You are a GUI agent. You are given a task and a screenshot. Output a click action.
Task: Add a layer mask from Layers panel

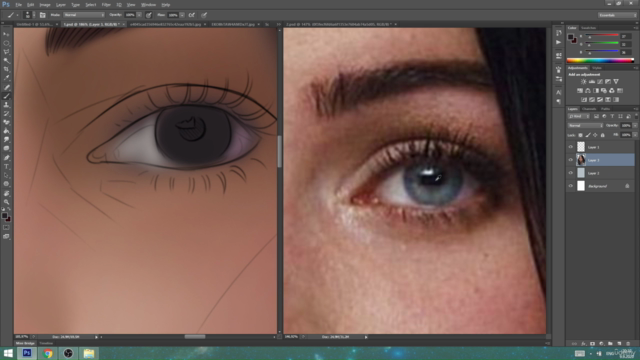coord(592,344)
